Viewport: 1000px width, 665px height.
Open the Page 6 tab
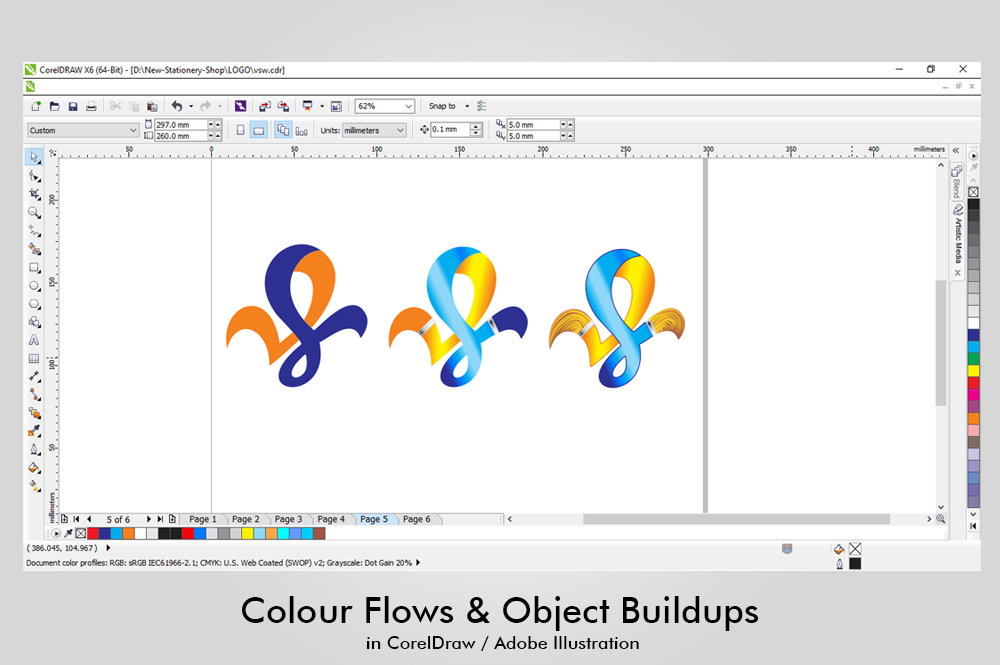click(x=416, y=519)
